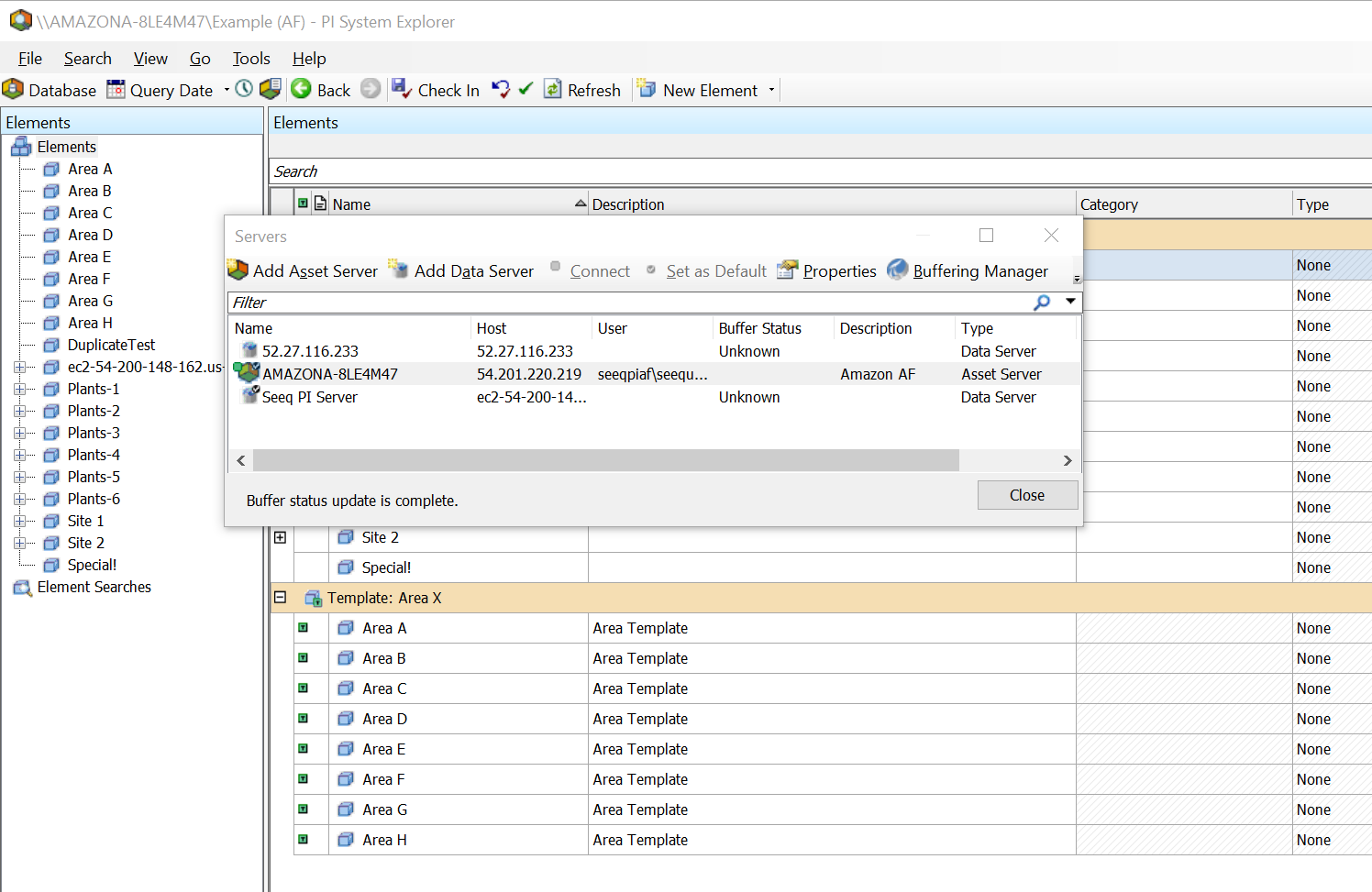
Task: Open the Tools menu
Action: click(250, 58)
